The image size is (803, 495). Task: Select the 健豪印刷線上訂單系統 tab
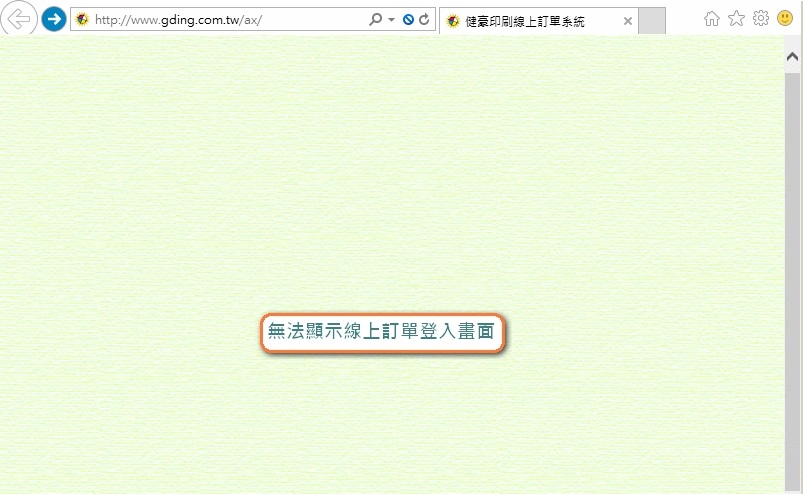tap(539, 21)
